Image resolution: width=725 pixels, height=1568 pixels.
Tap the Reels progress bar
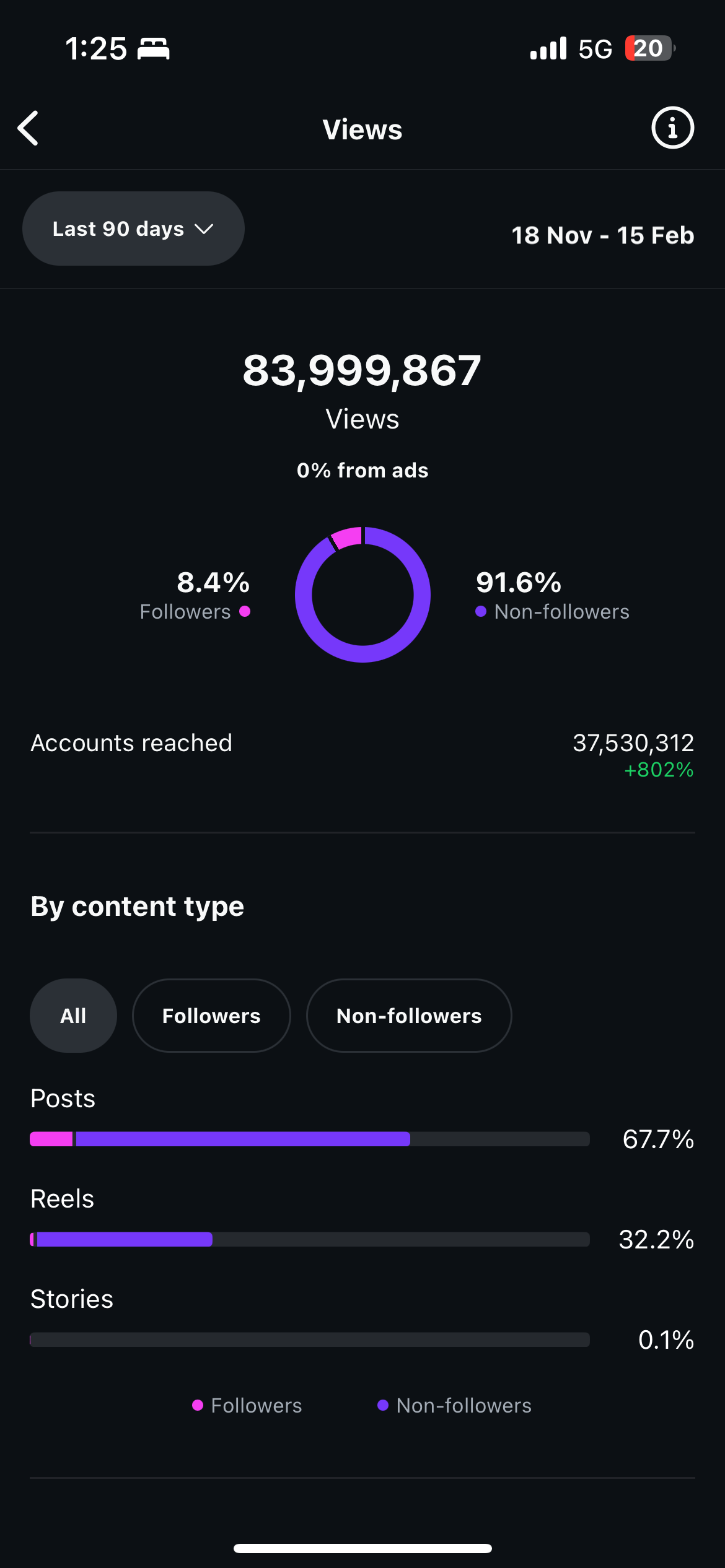coord(310,1239)
